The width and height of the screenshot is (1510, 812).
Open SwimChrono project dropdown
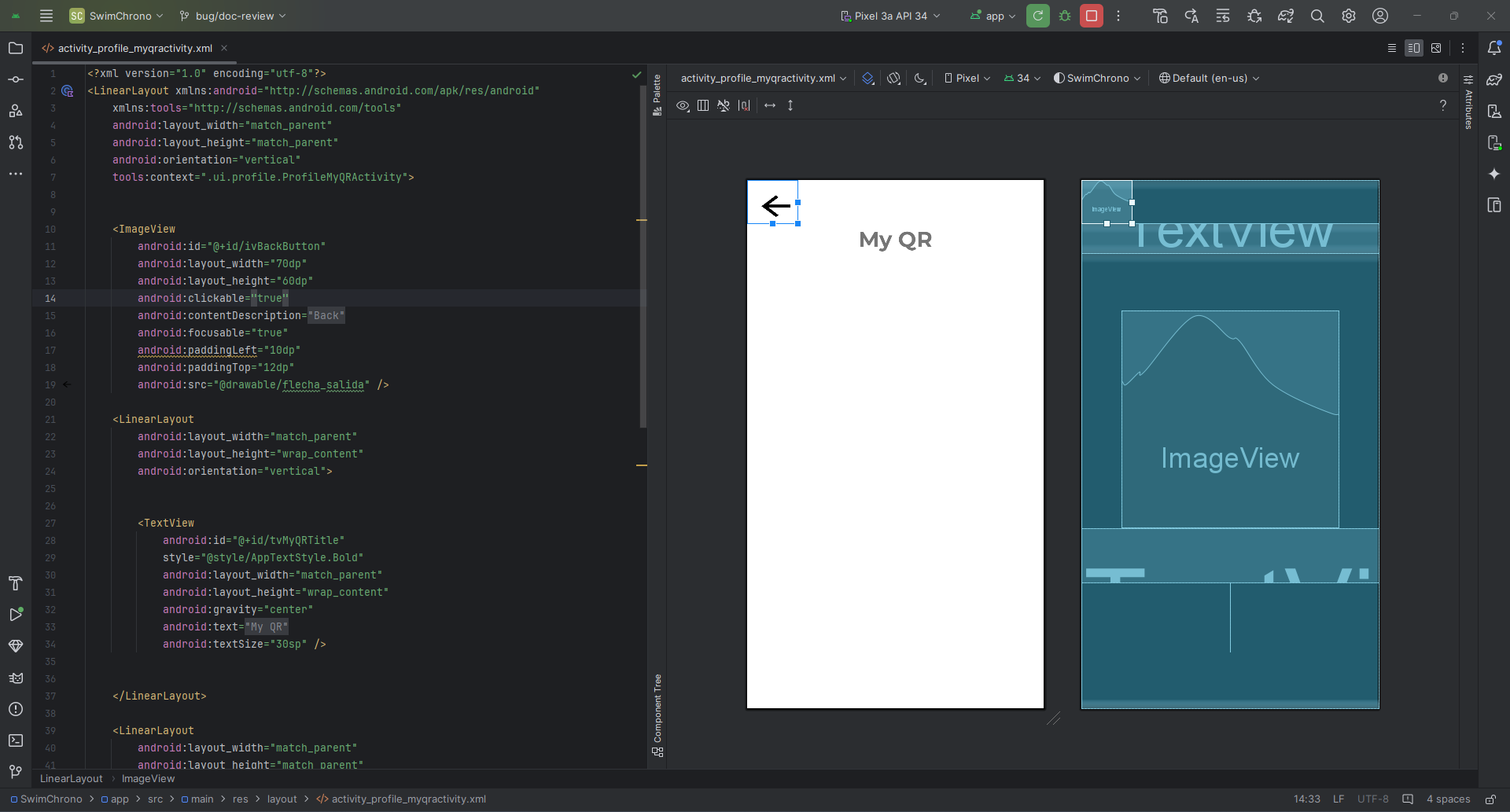116,16
